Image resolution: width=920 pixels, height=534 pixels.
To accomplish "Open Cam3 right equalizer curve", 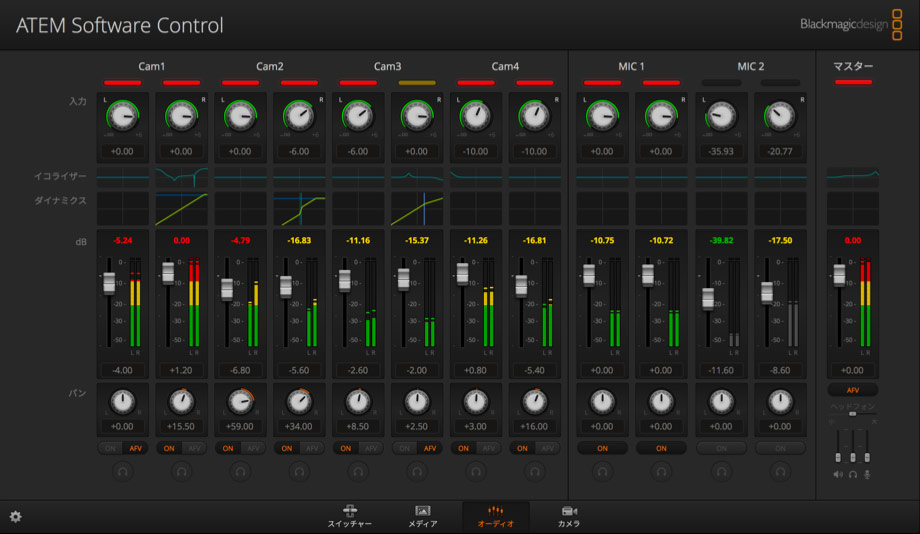I will [x=417, y=177].
